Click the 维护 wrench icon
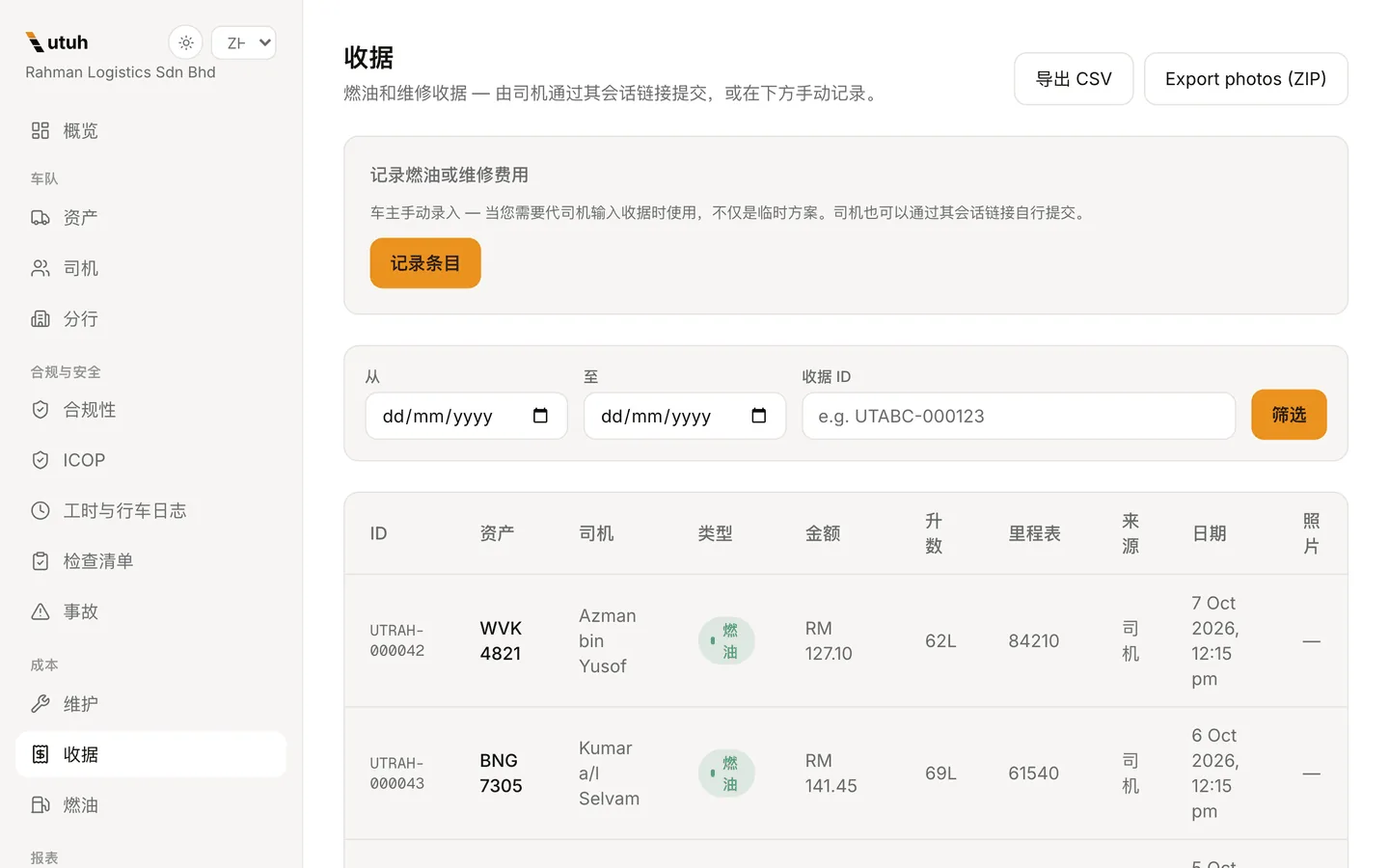The width and height of the screenshot is (1389, 868). click(41, 704)
